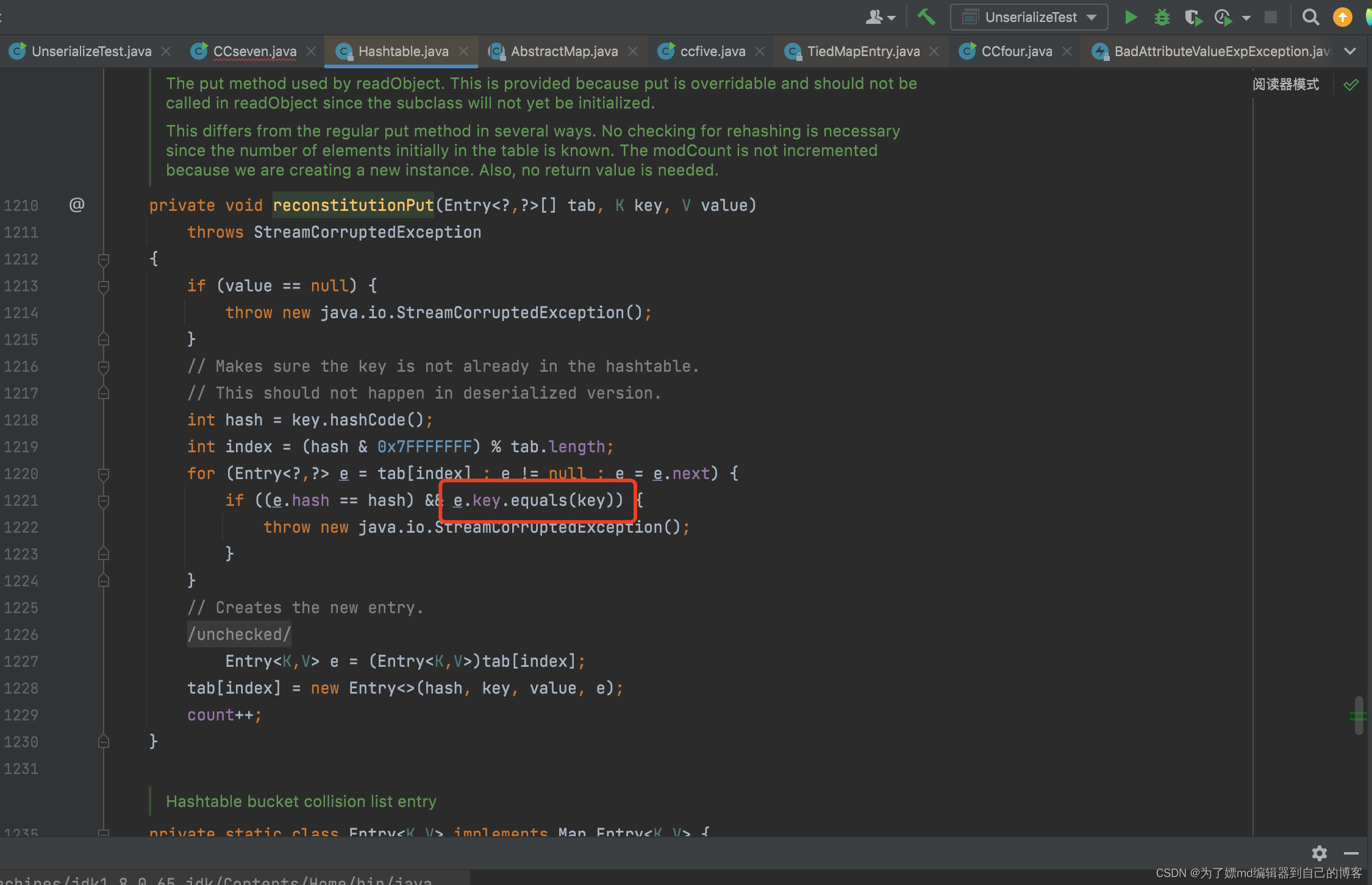The width and height of the screenshot is (1372, 885).
Task: Show hidden editor tabs chevron
Action: click(1350, 52)
